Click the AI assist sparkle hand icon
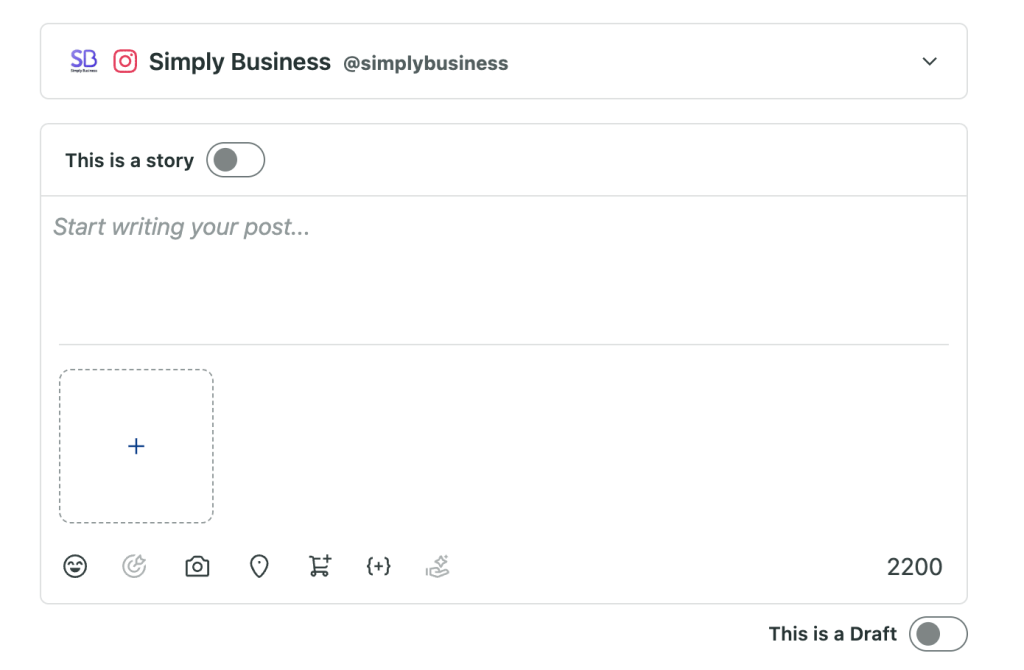This screenshot has height=670, width=1024. (438, 566)
